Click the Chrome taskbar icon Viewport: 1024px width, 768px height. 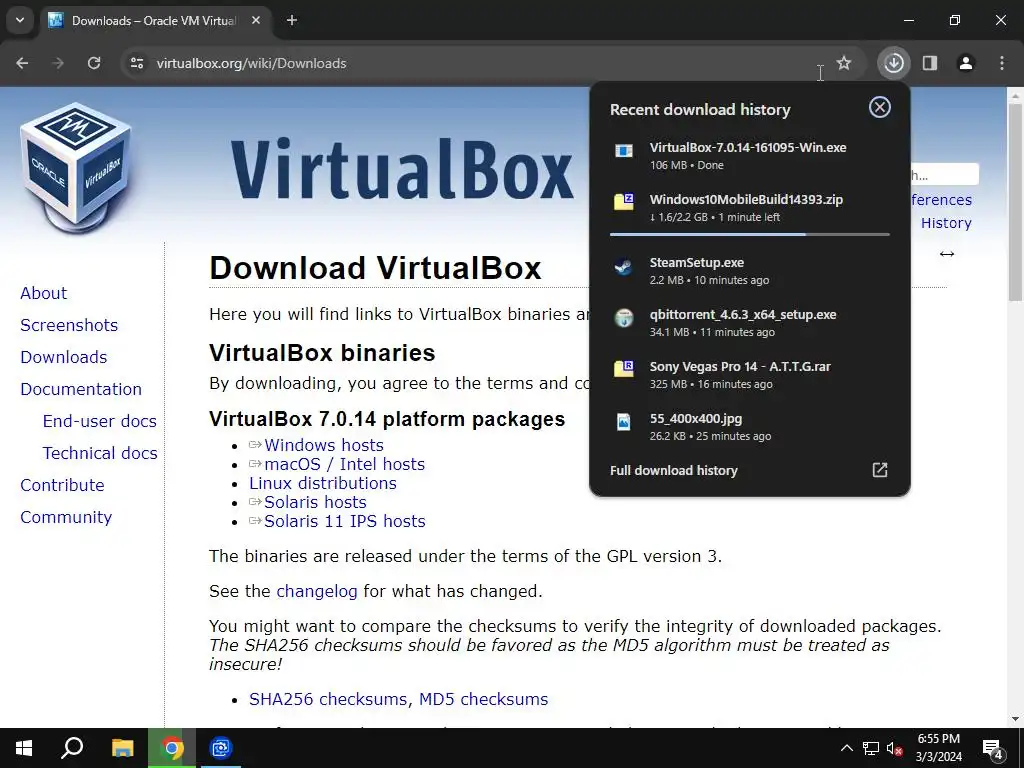pyautogui.click(x=172, y=748)
